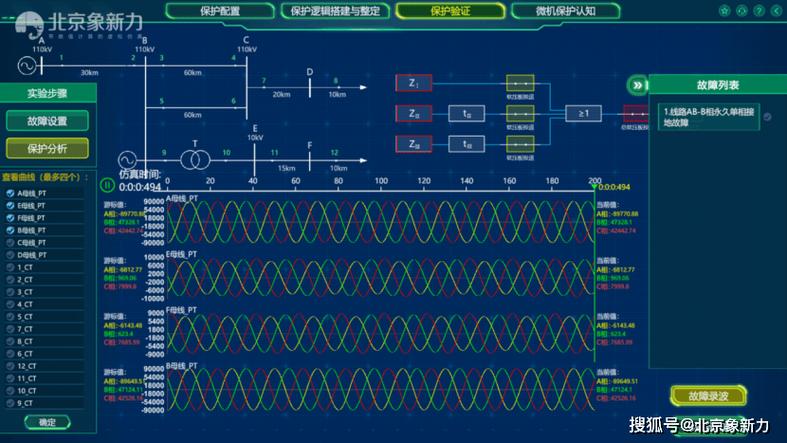This screenshot has width=787, height=443.
Task: Switch to 保护逻辑搭建与整定 tab
Action: coord(335,11)
